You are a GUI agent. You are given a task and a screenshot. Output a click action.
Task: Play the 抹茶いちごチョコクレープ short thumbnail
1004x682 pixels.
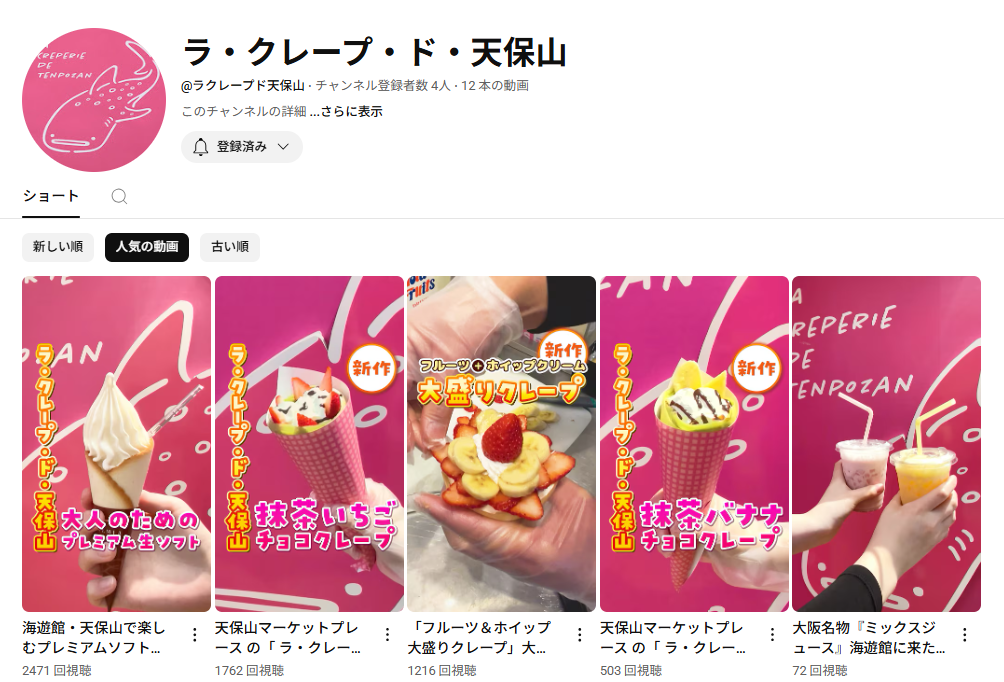click(309, 444)
